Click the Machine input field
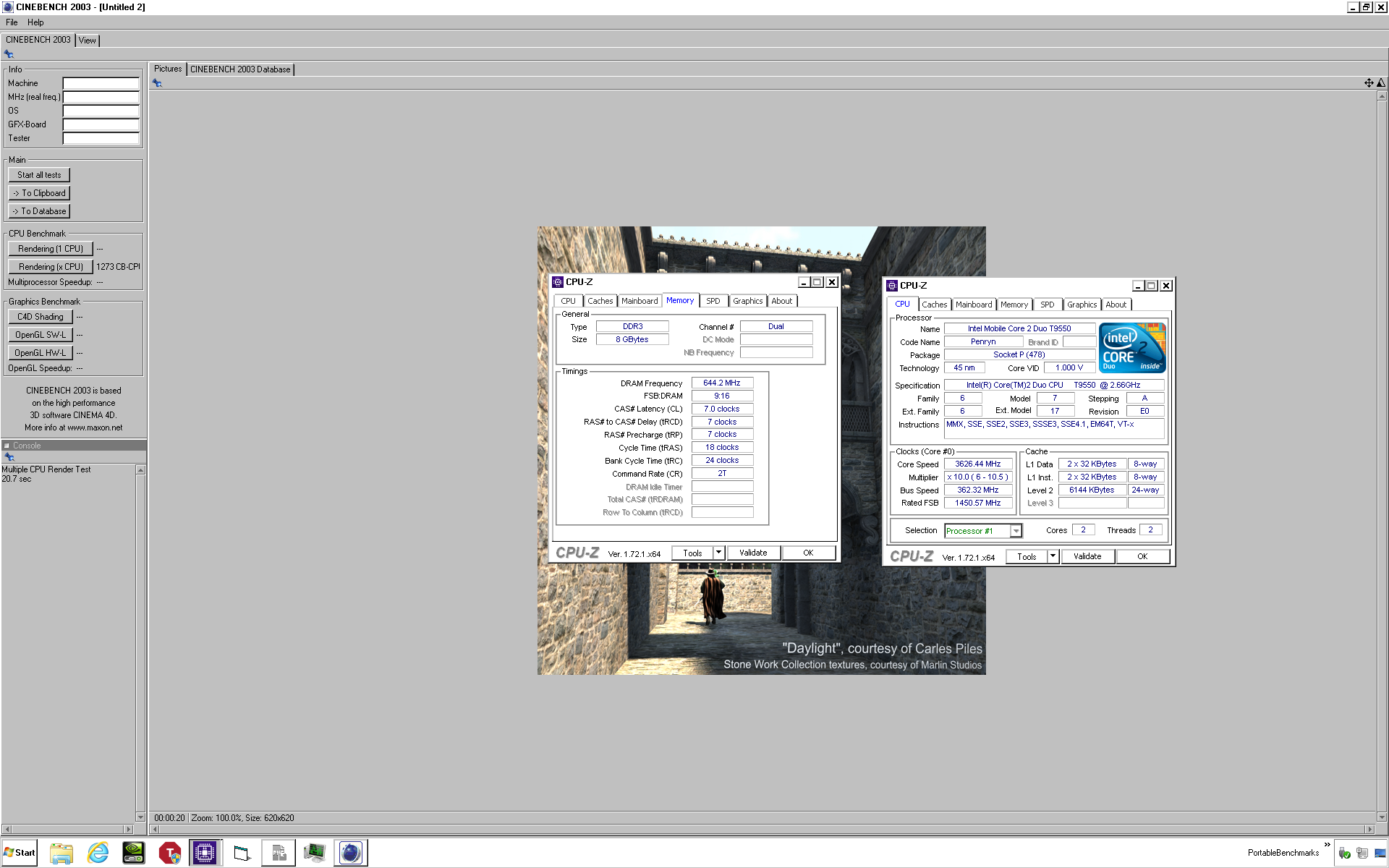Image resolution: width=1389 pixels, height=868 pixels. point(101,83)
